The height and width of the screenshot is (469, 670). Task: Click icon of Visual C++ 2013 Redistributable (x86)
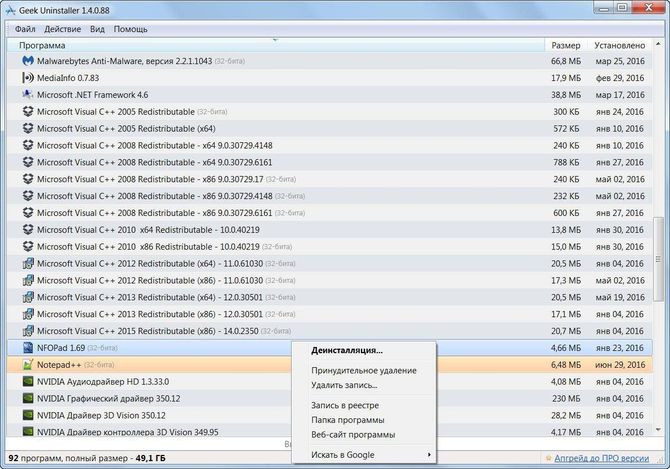click(x=28, y=314)
